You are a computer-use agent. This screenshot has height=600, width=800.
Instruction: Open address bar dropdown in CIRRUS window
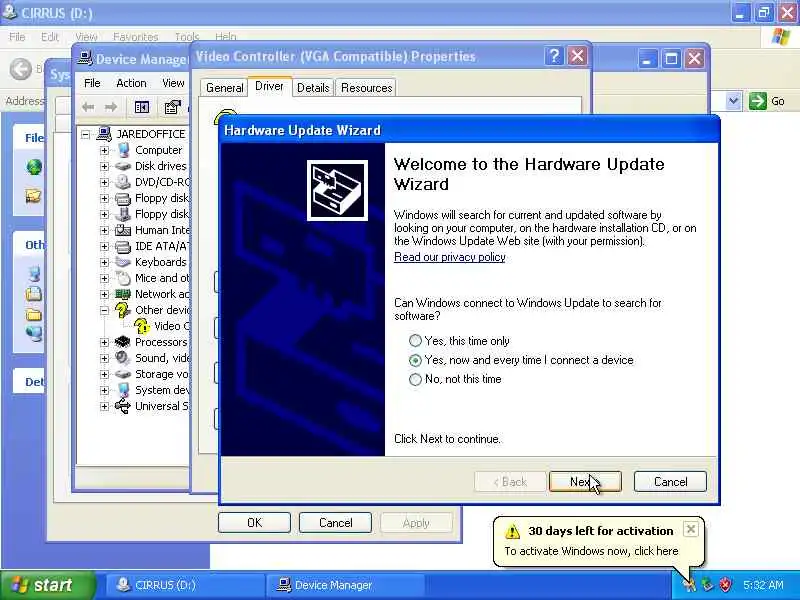[733, 101]
